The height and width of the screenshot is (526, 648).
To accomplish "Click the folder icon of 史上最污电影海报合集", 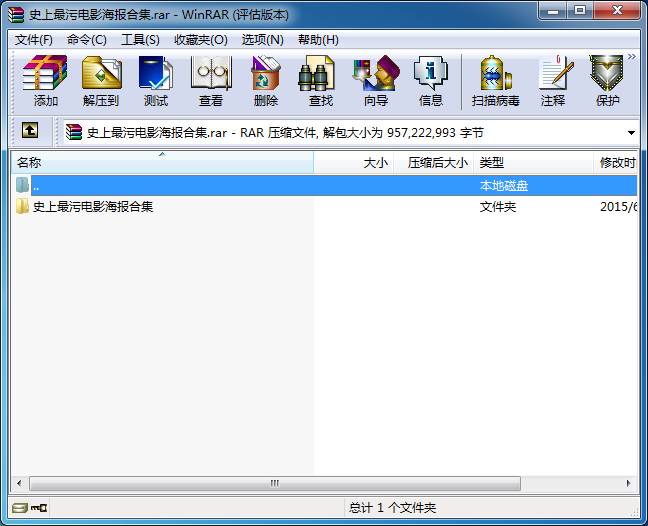I will (22, 206).
